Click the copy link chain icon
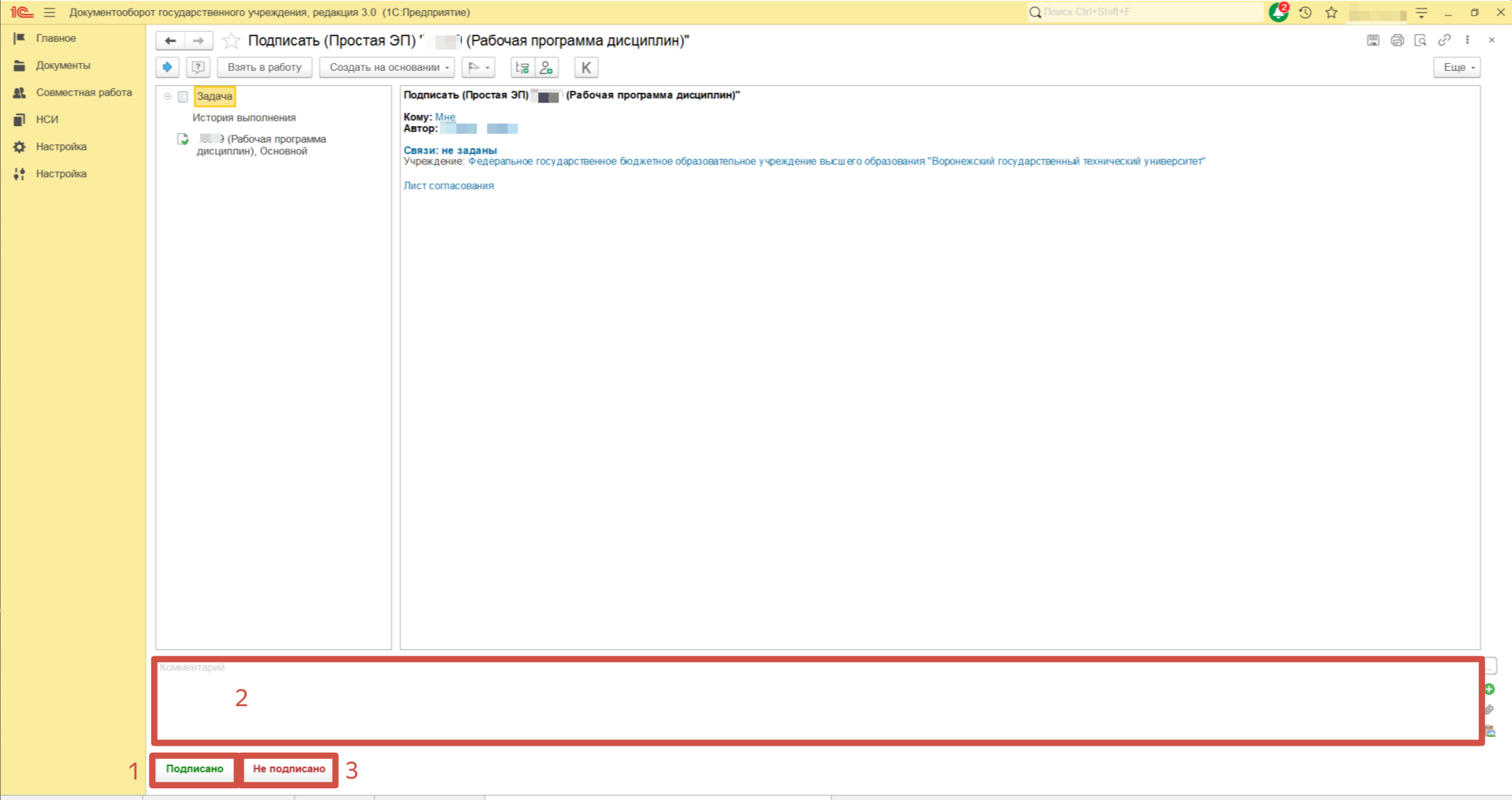The height and width of the screenshot is (800, 1512). (x=1444, y=40)
